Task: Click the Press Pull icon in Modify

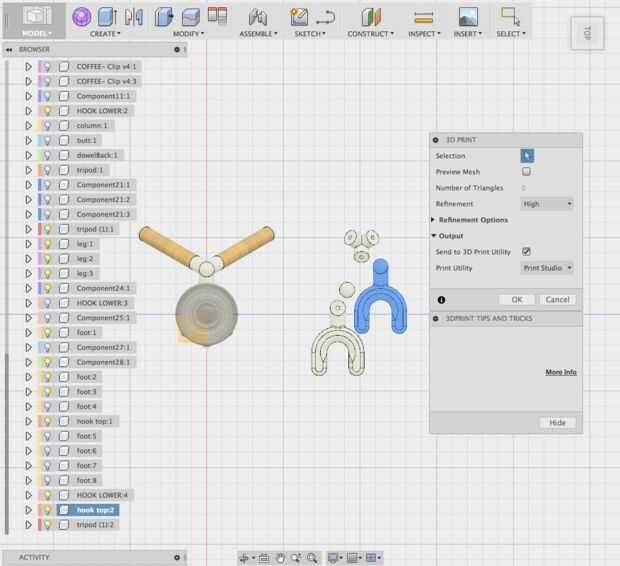Action: click(x=164, y=17)
